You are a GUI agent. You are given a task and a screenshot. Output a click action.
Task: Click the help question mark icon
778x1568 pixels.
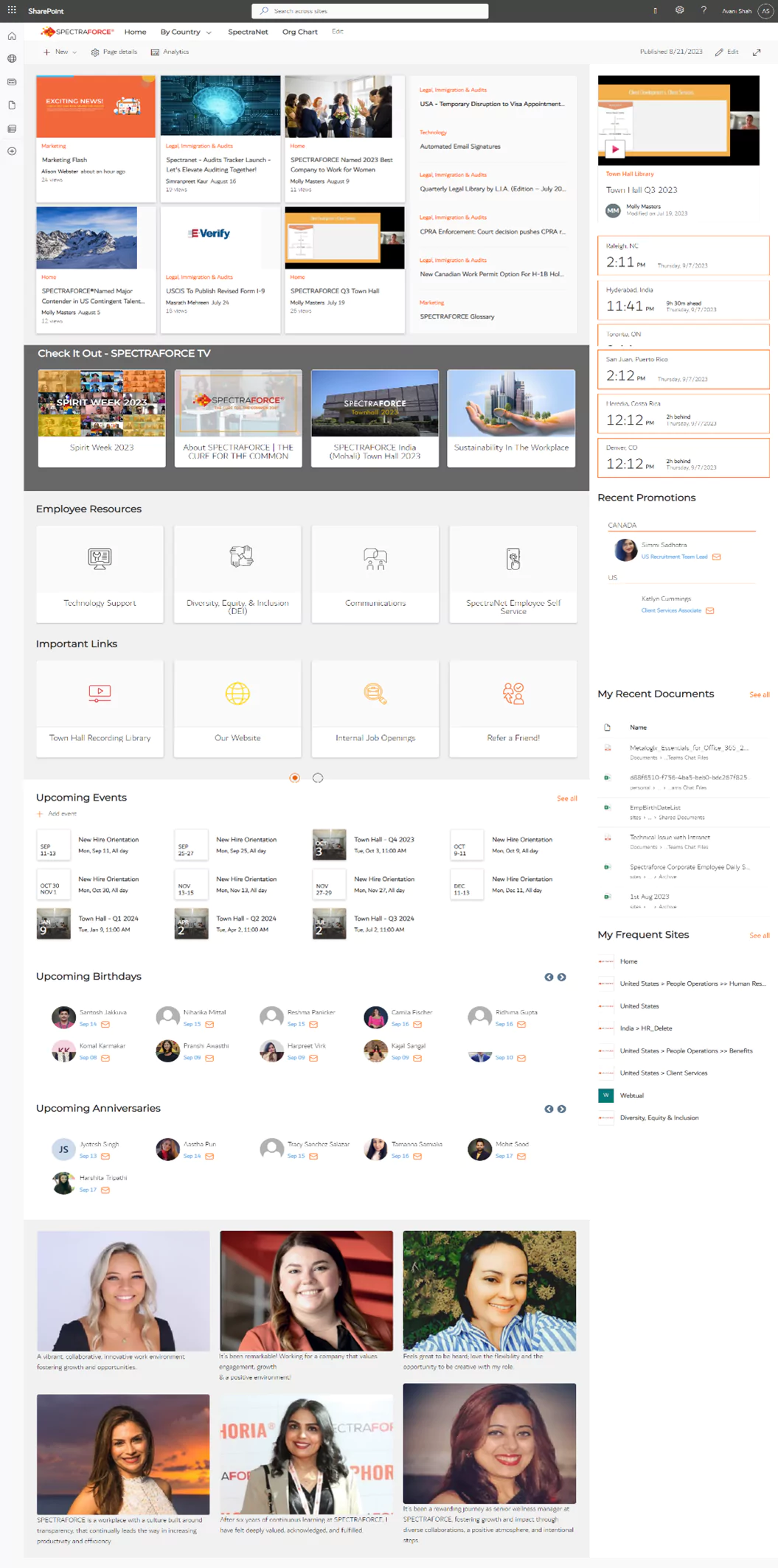tap(704, 10)
